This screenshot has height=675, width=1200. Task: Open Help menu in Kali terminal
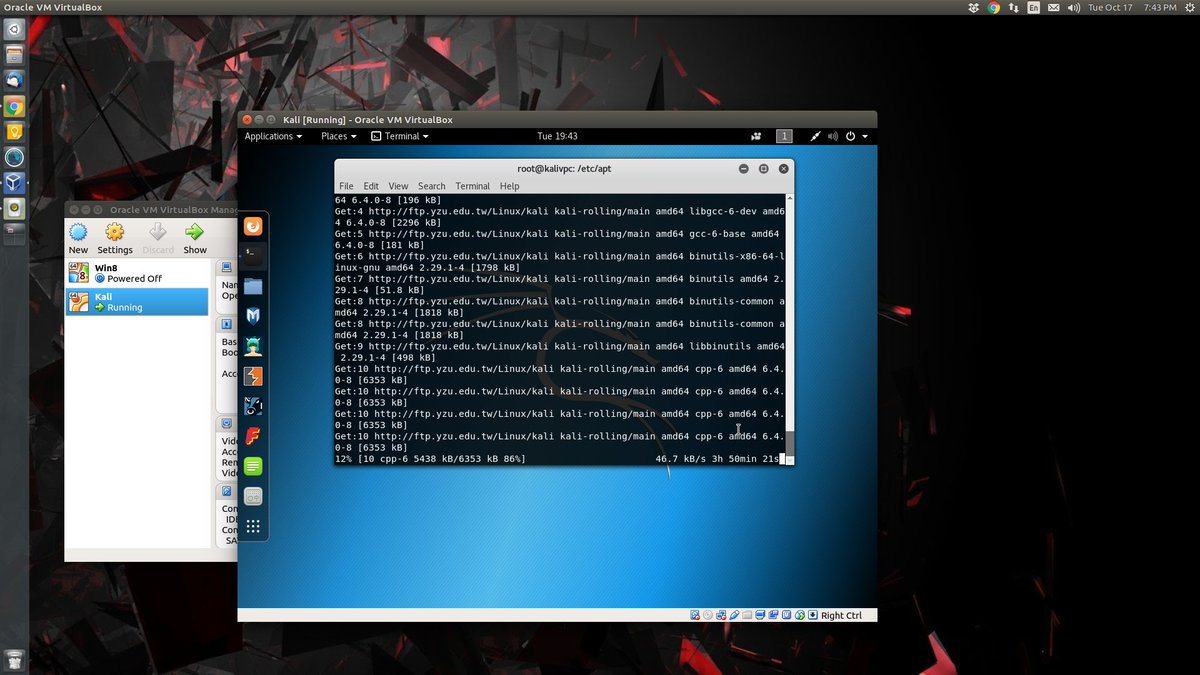point(510,186)
